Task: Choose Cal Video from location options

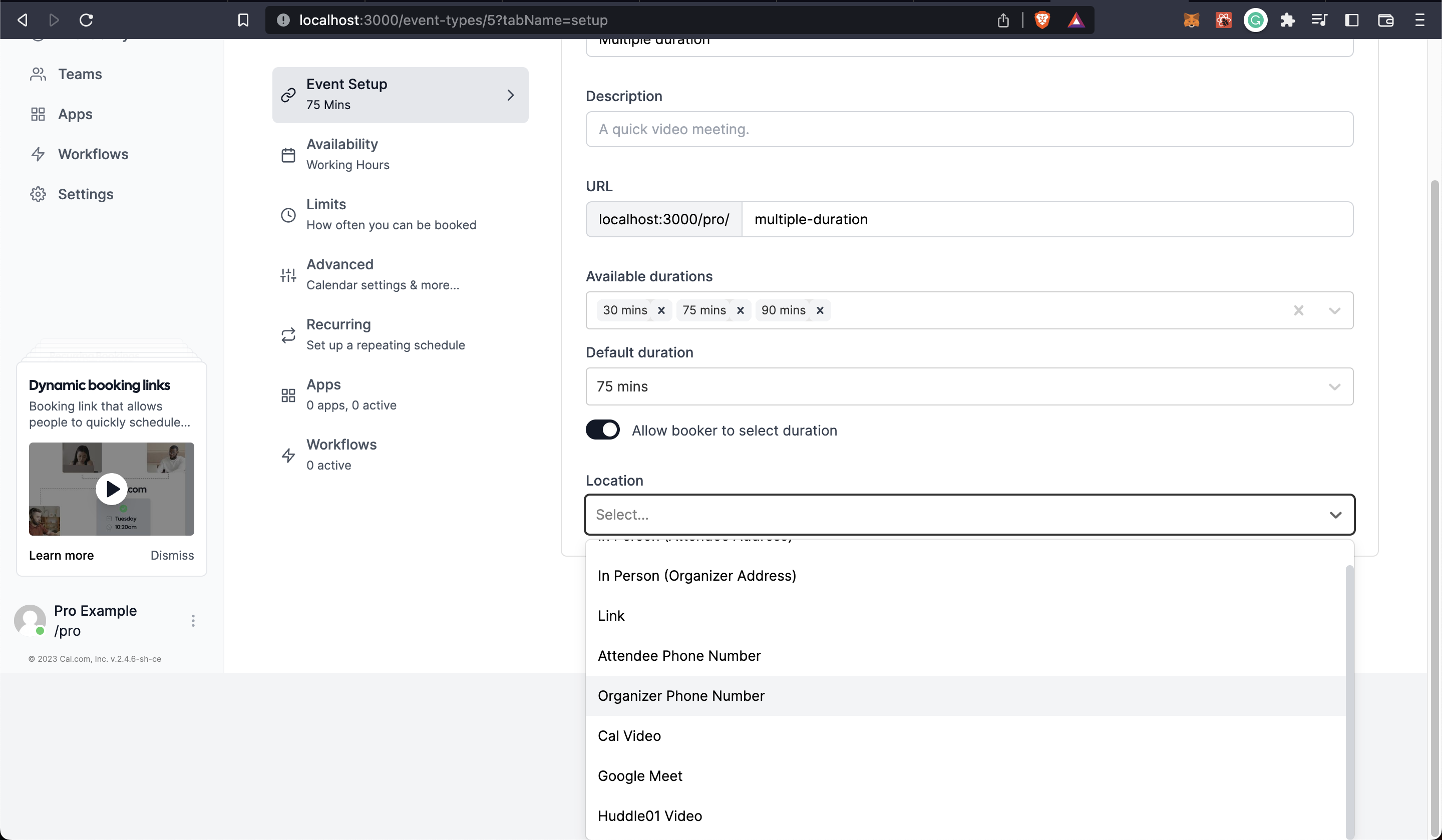Action: click(x=629, y=735)
